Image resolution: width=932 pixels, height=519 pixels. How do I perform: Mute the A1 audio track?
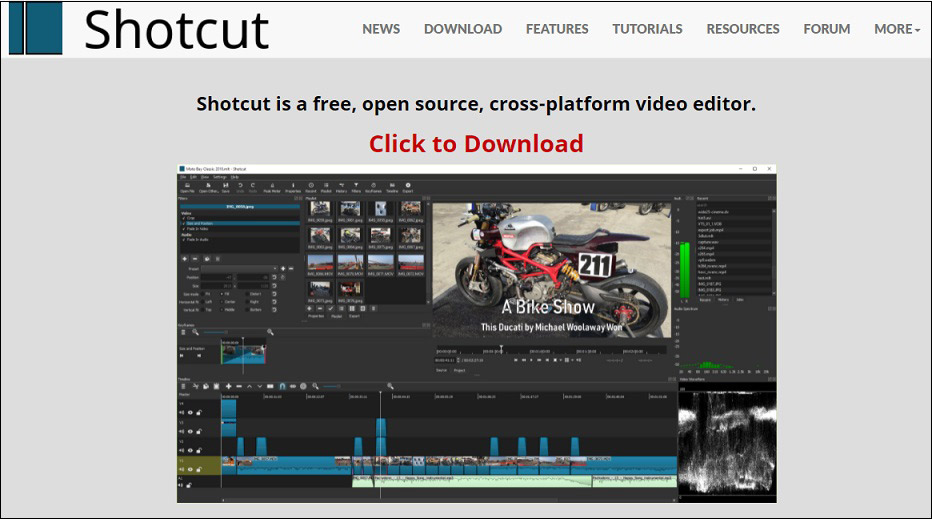coord(181,485)
